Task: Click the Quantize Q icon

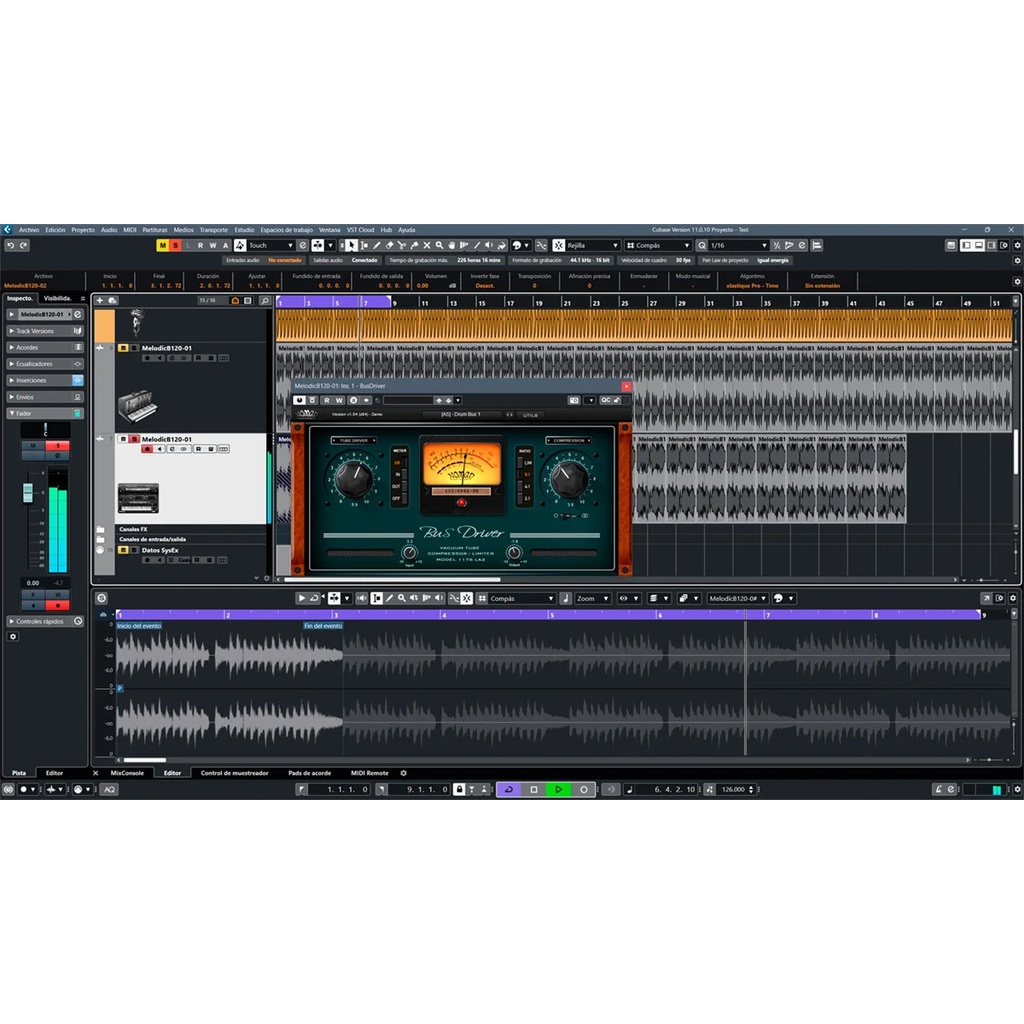Action: pyautogui.click(x=701, y=246)
